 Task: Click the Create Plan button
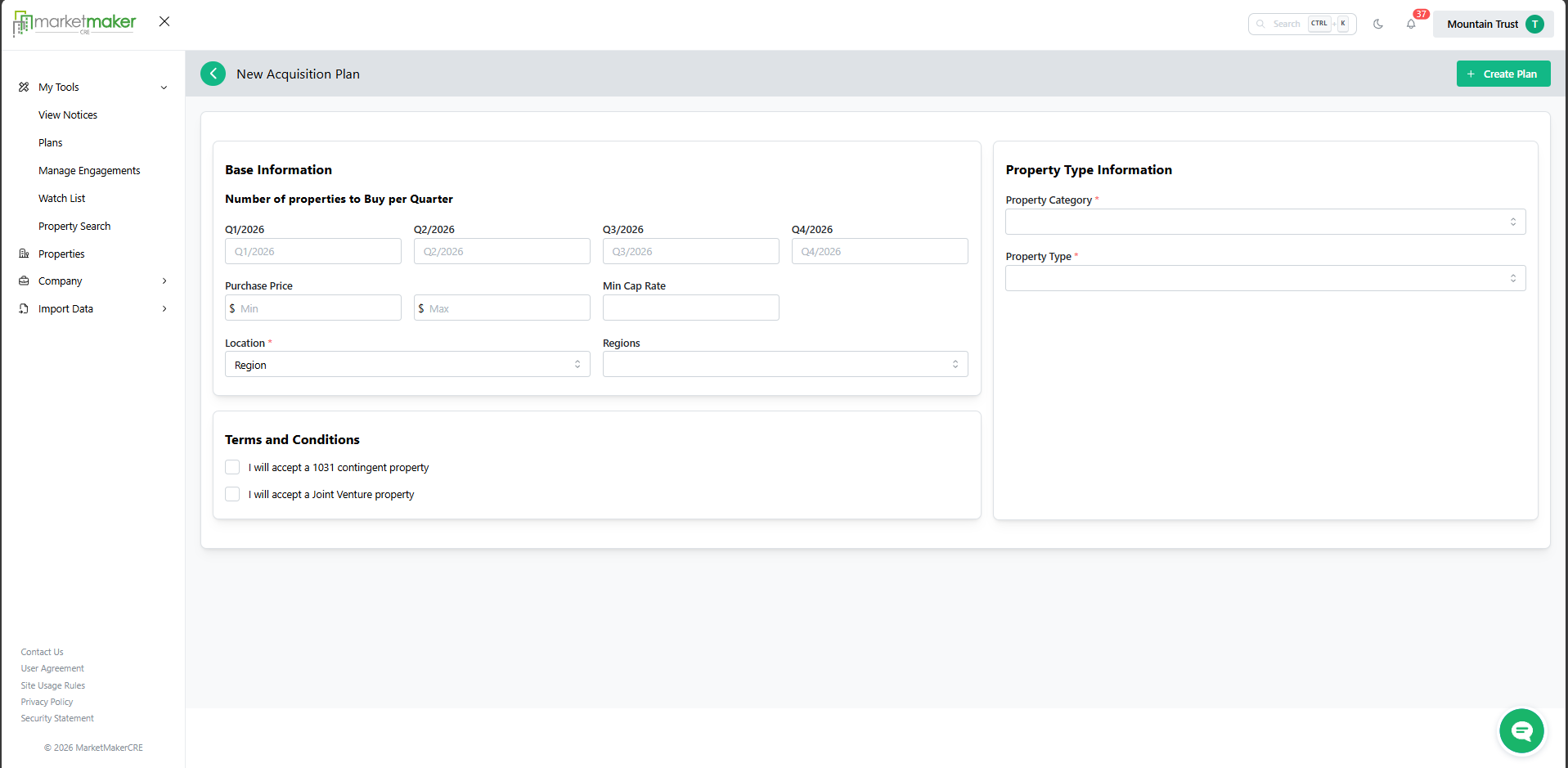pyautogui.click(x=1503, y=74)
